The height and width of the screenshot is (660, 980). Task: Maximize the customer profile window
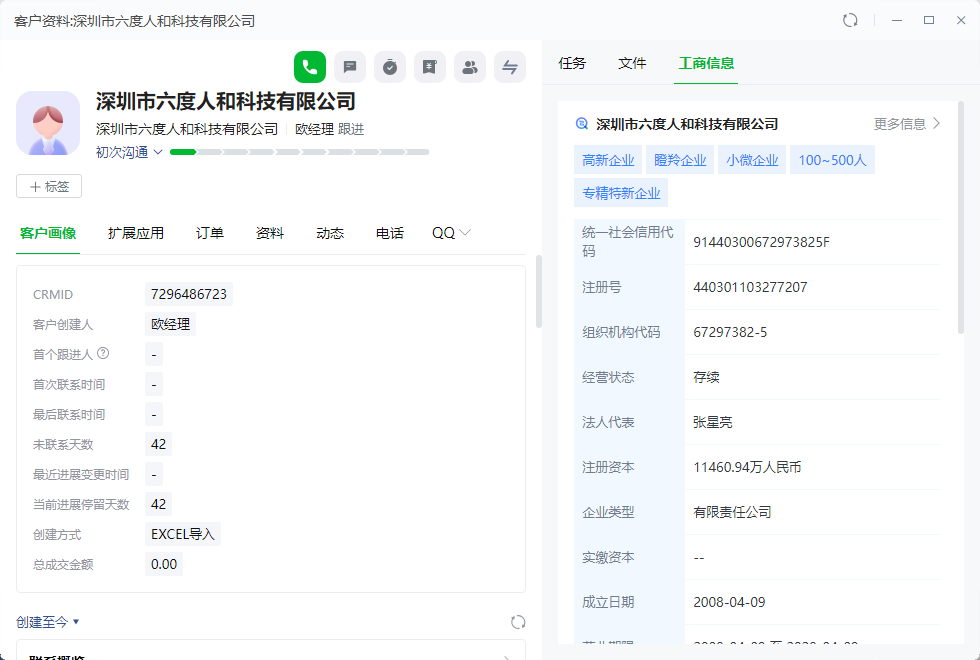[929, 20]
